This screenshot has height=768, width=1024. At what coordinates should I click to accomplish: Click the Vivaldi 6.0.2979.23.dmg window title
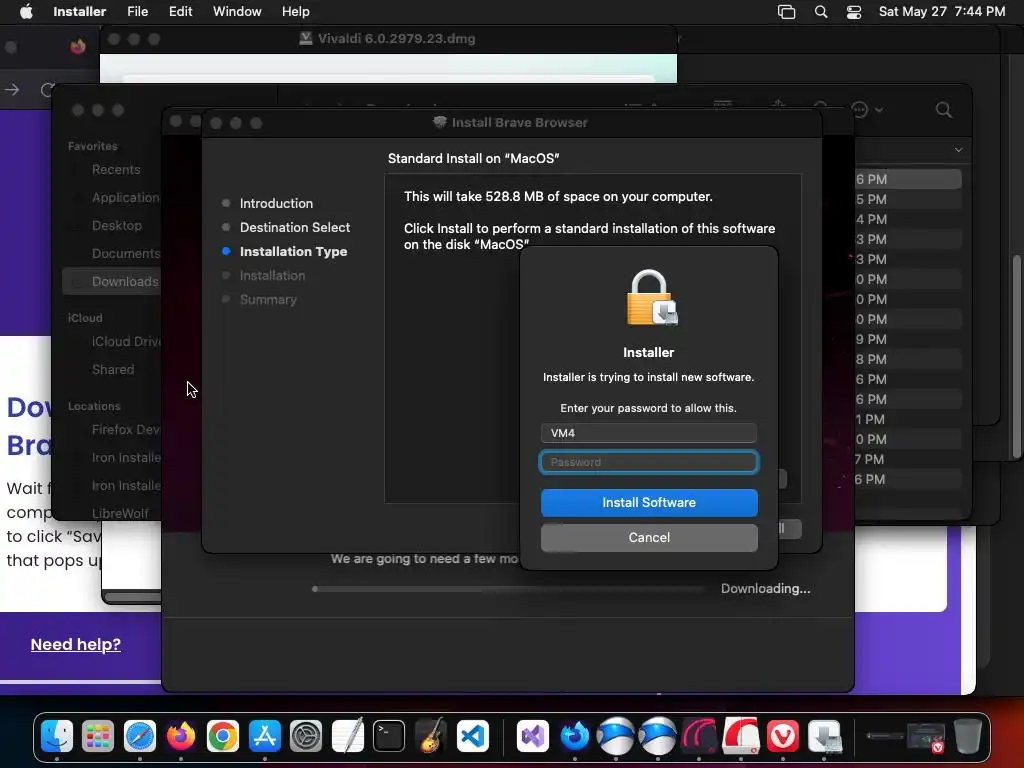coord(396,39)
